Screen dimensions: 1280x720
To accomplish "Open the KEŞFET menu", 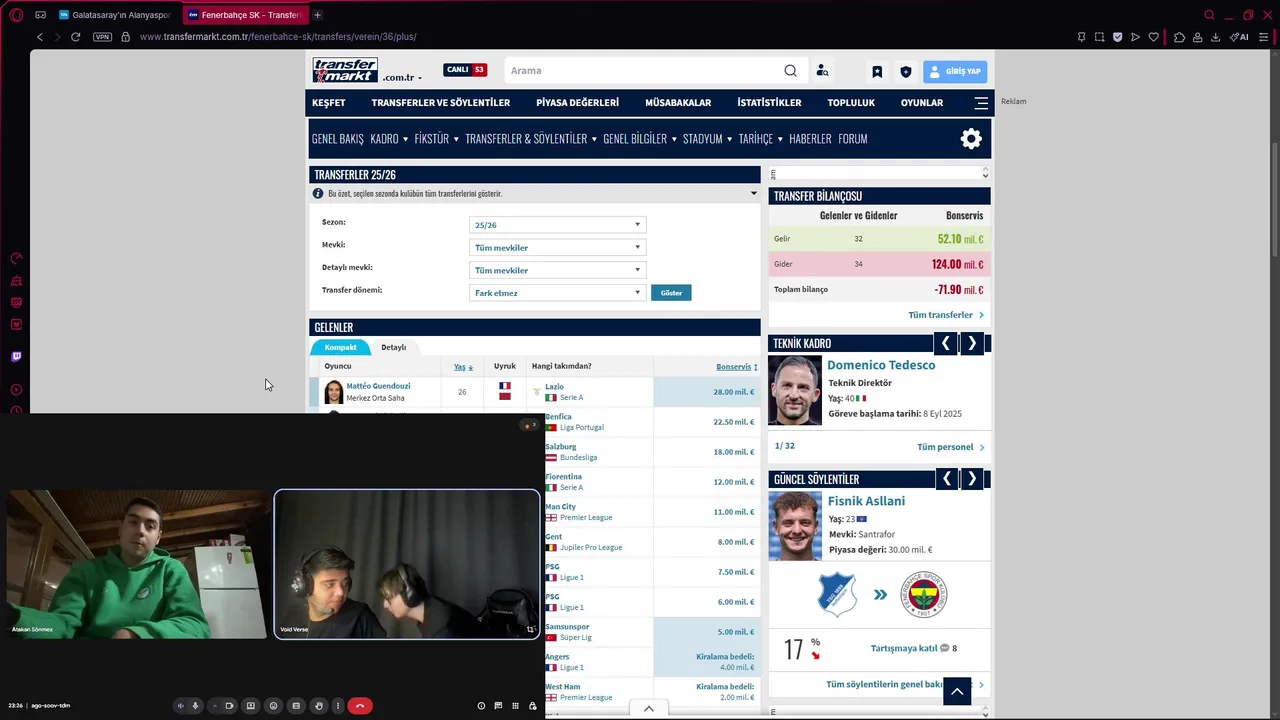I will tap(328, 103).
